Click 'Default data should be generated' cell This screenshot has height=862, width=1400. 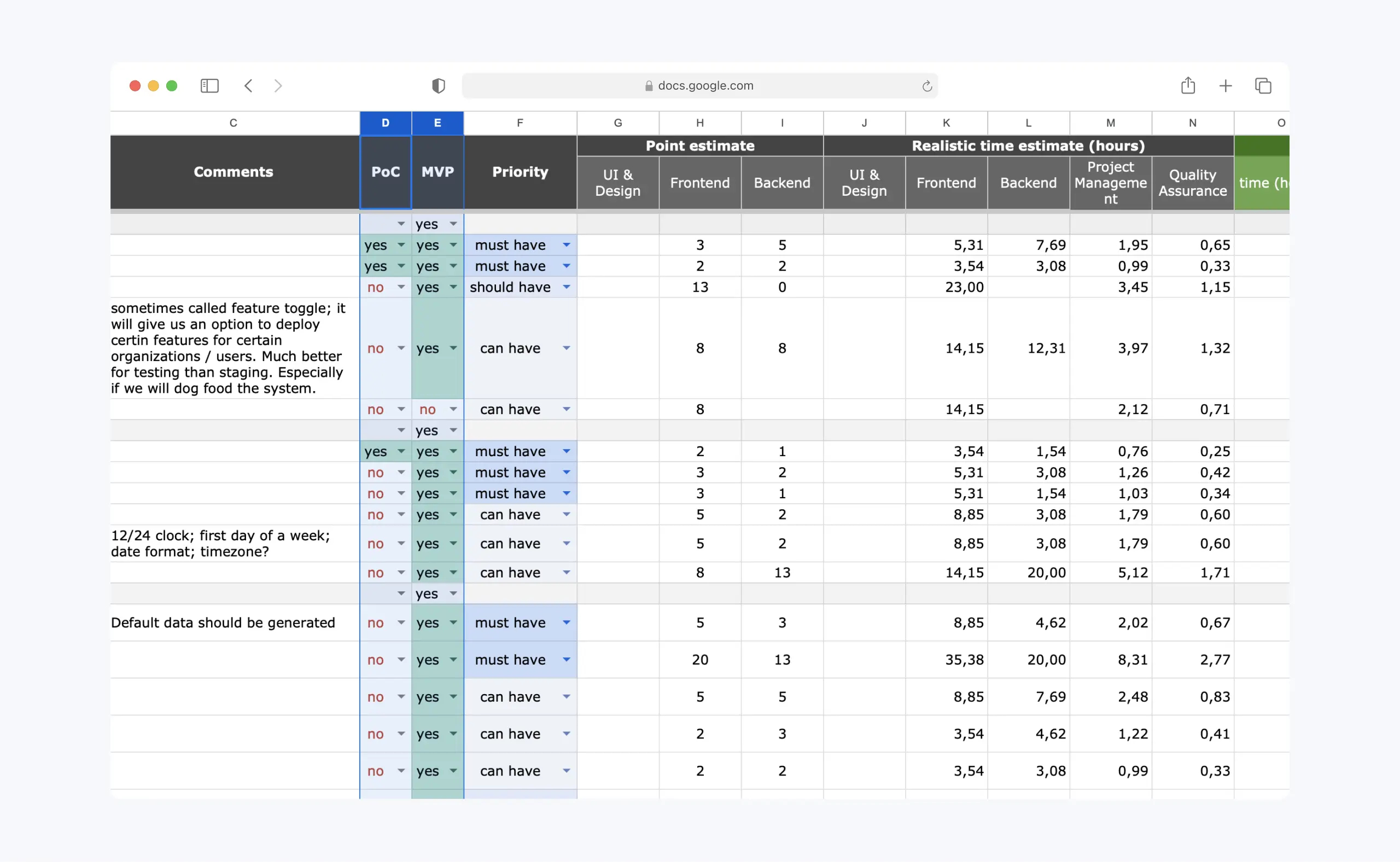[235, 622]
